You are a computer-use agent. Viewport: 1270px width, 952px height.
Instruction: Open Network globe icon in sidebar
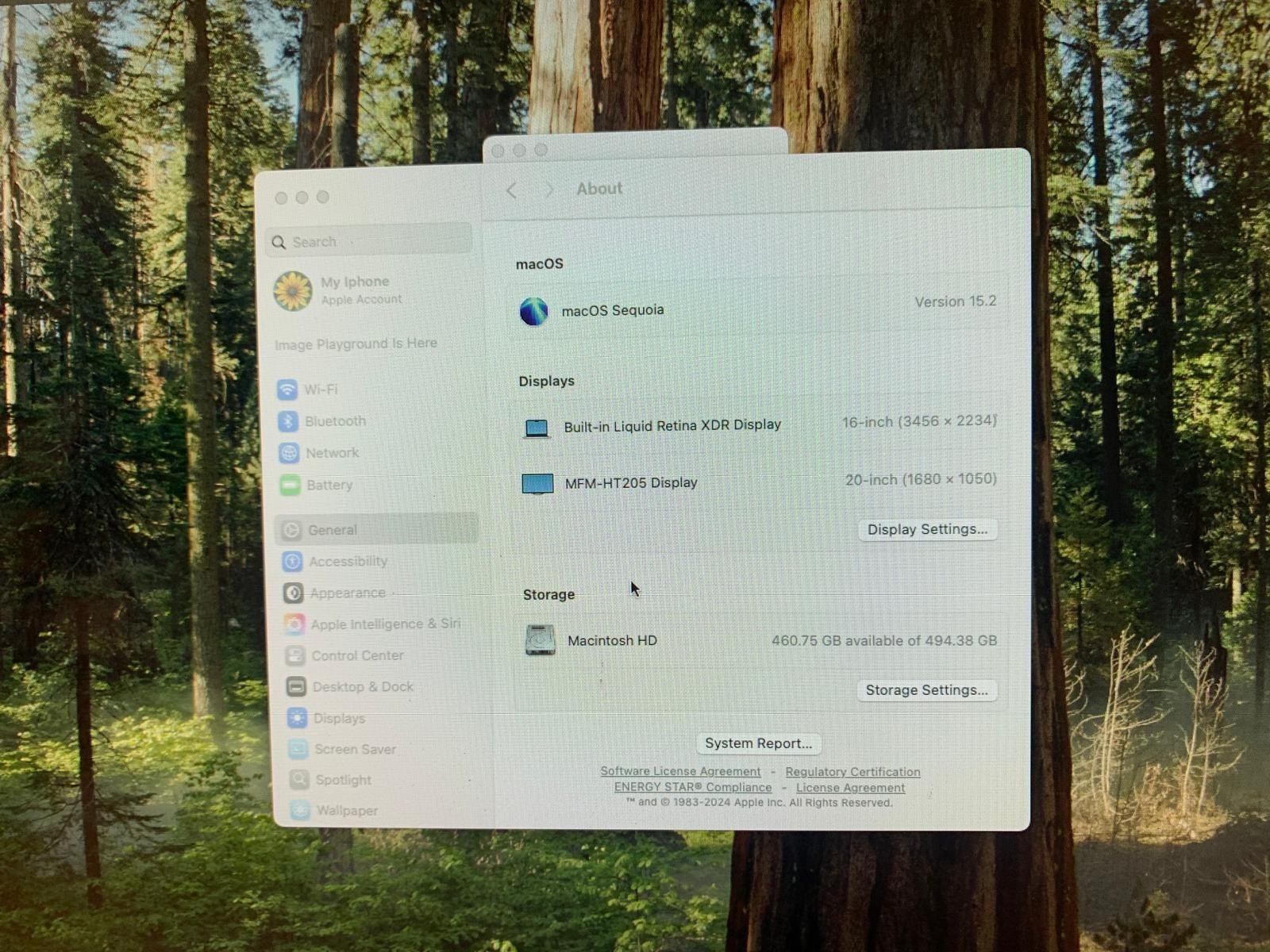coord(289,453)
